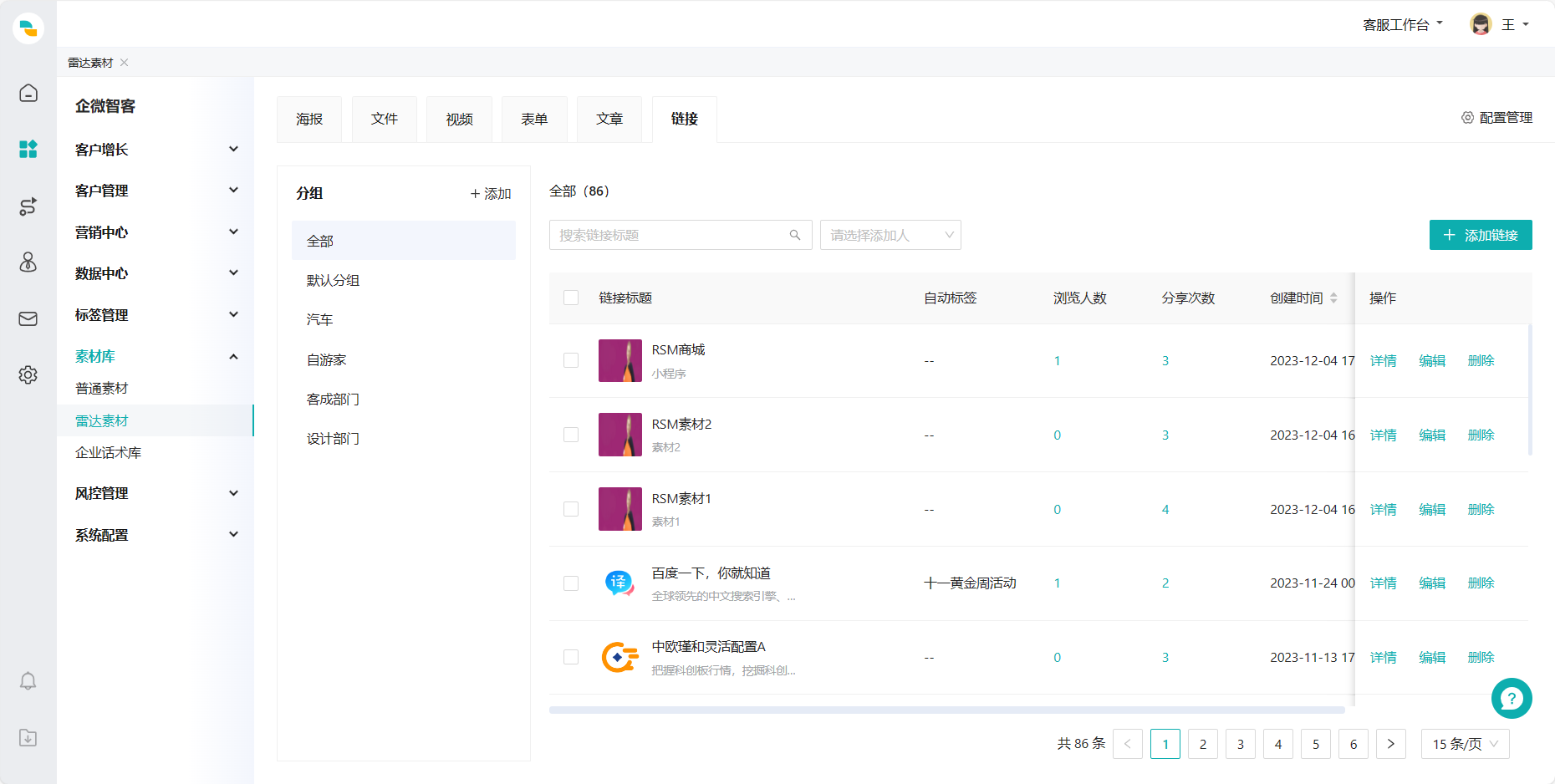Open the home icon in left rail
The image size is (1555, 784).
(28, 93)
